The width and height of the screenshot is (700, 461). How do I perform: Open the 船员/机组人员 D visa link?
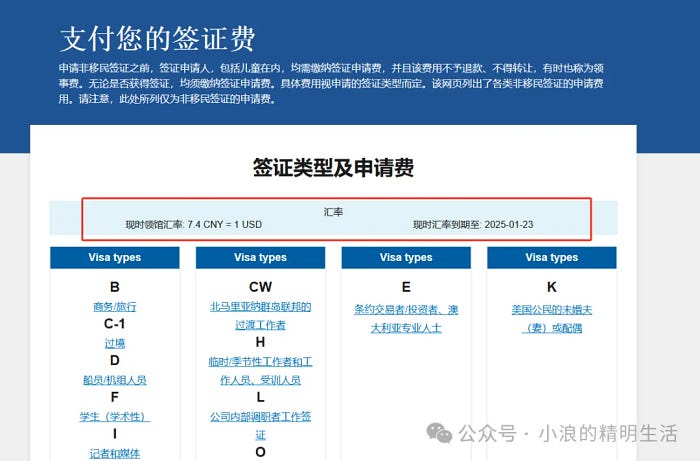(x=115, y=380)
